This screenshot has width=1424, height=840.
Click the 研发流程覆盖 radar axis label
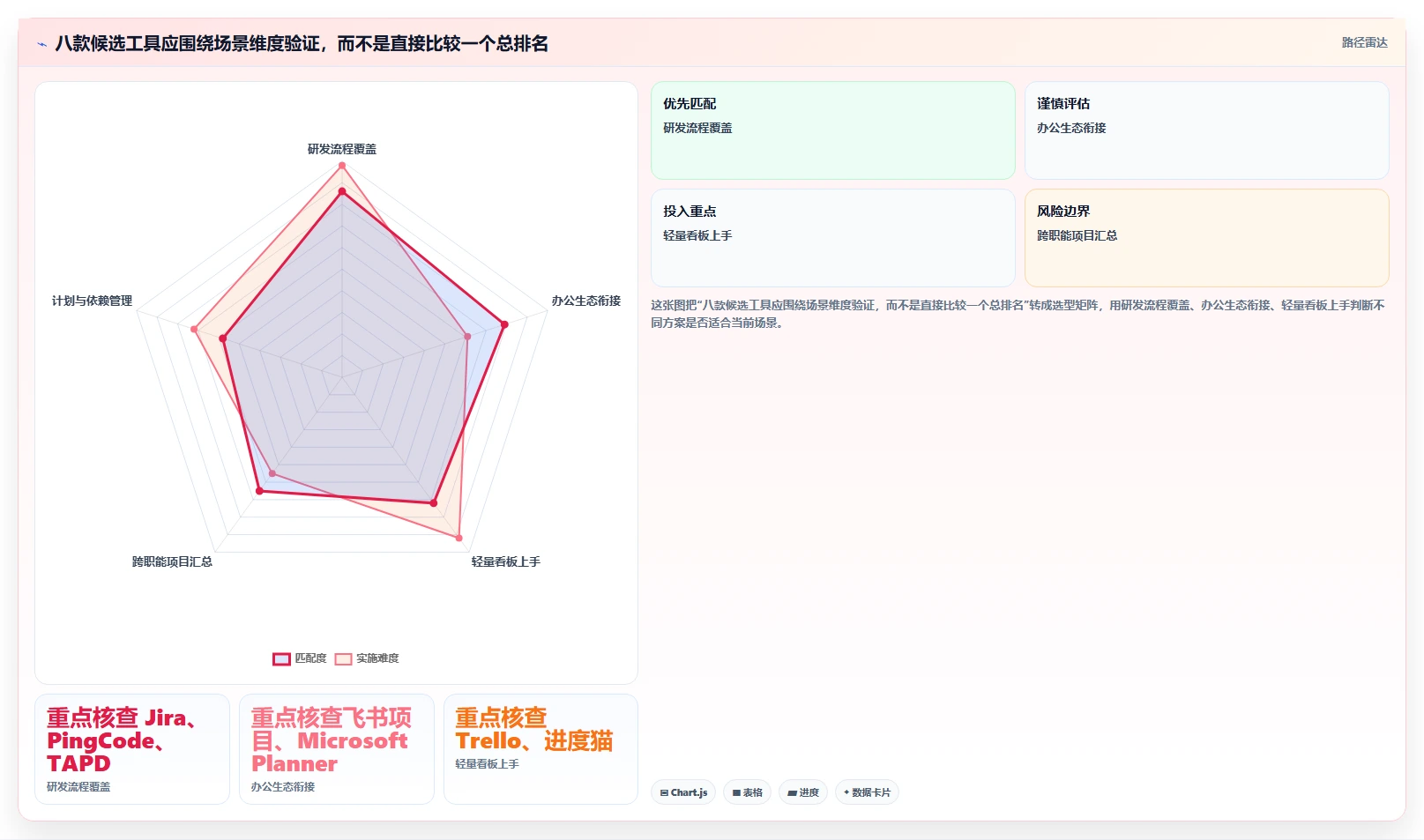pos(342,149)
